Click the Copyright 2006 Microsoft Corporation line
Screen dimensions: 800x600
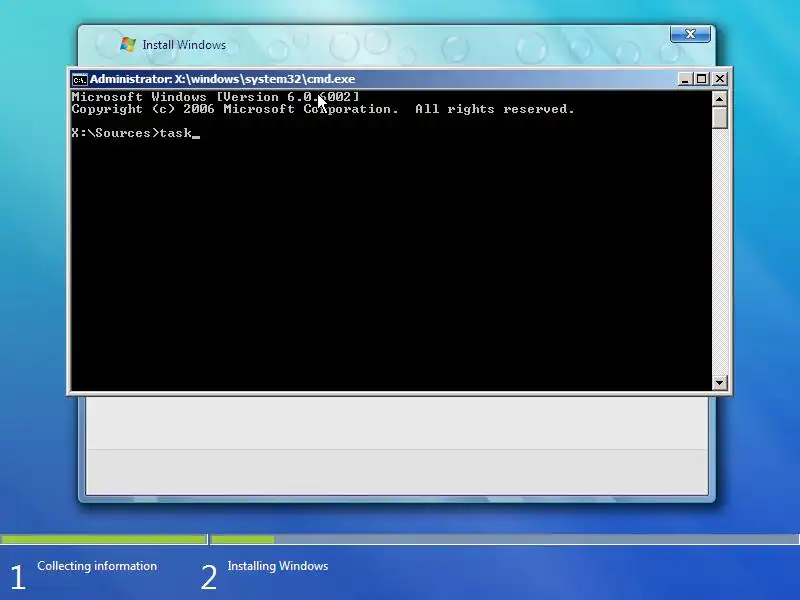(x=323, y=109)
